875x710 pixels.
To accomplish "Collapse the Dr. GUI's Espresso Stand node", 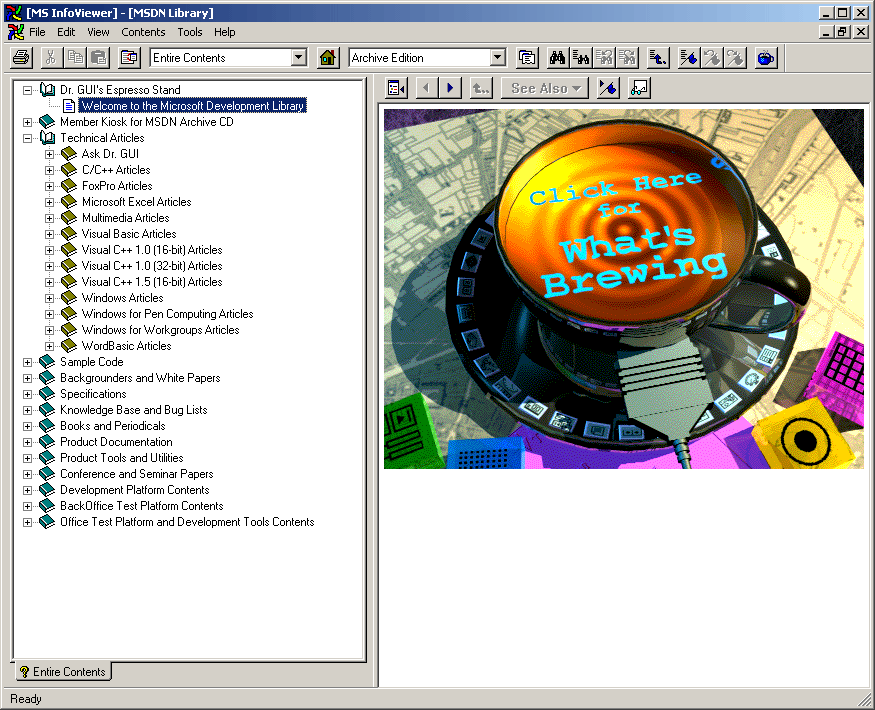I will coord(27,90).
